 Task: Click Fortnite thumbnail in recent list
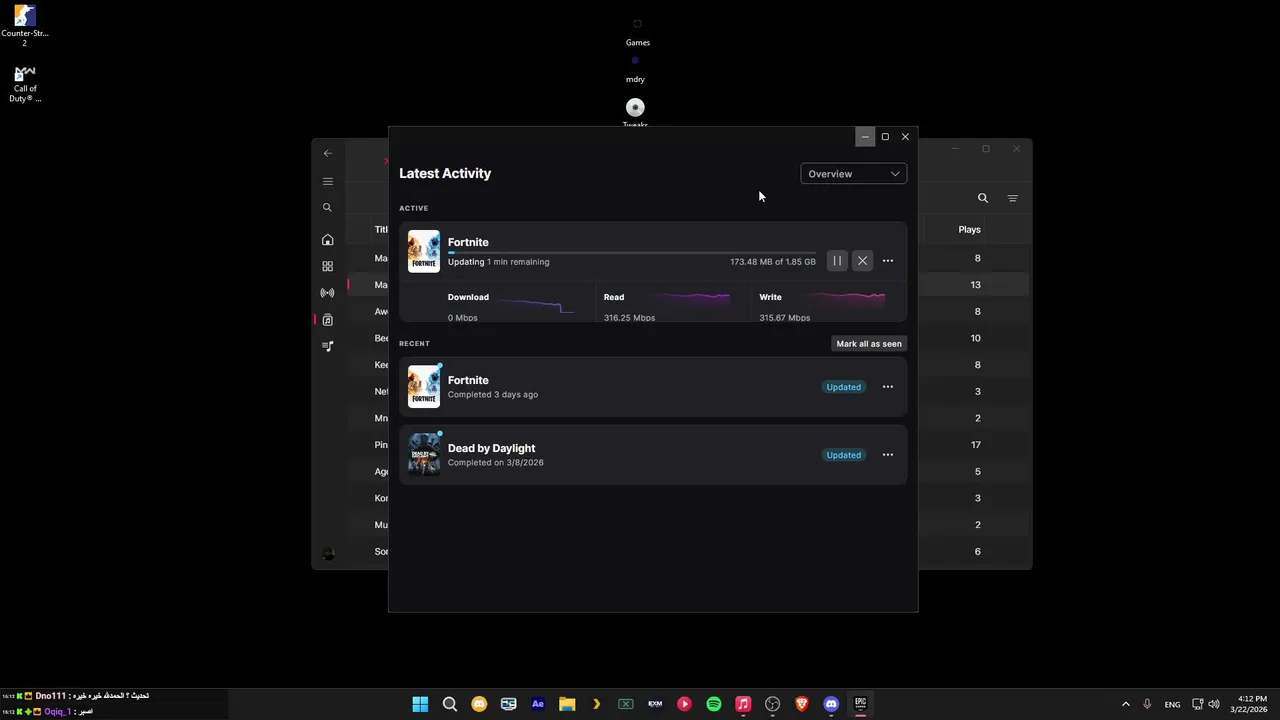[x=424, y=387]
